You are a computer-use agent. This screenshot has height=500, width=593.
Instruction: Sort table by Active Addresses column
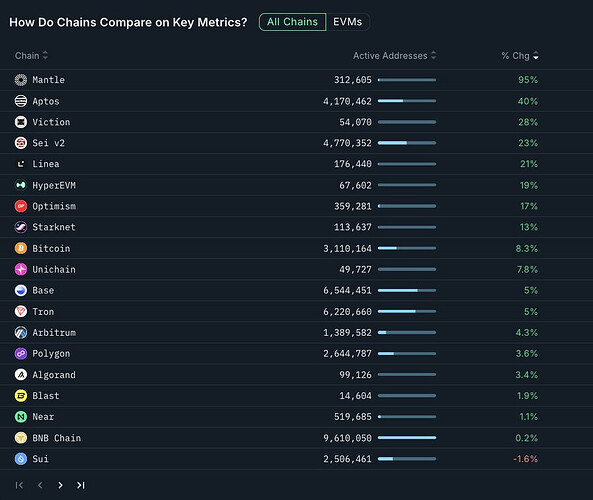click(394, 56)
